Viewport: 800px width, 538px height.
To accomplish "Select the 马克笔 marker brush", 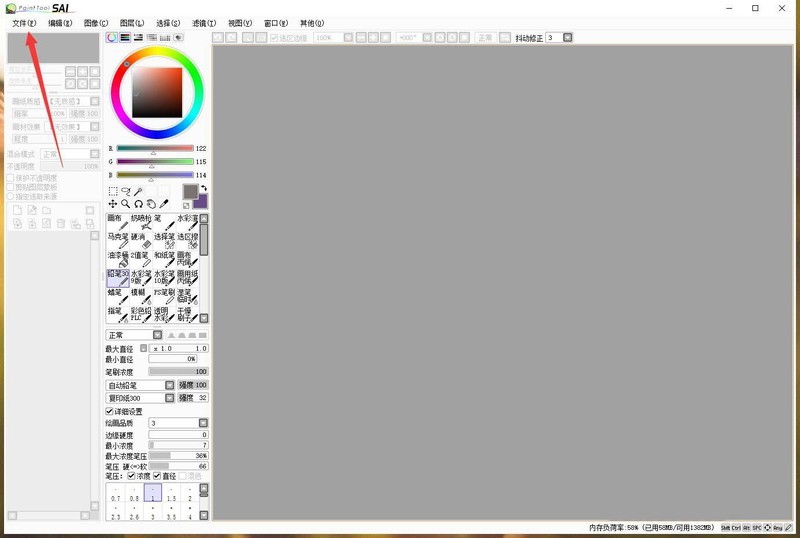I will (117, 241).
